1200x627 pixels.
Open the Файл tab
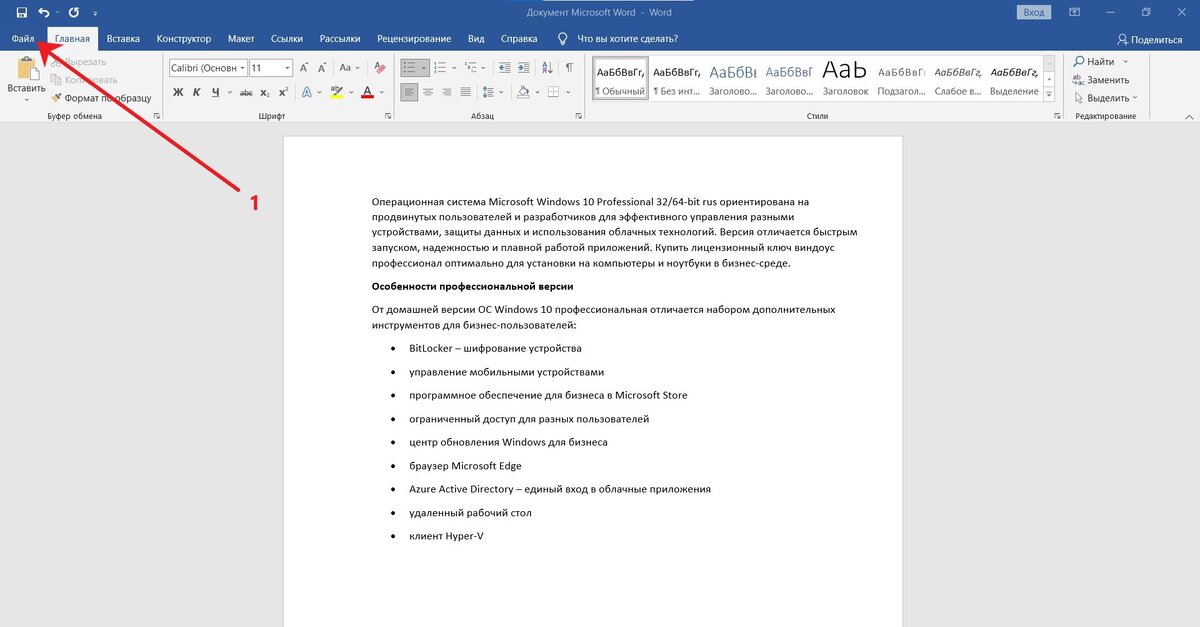pos(23,38)
